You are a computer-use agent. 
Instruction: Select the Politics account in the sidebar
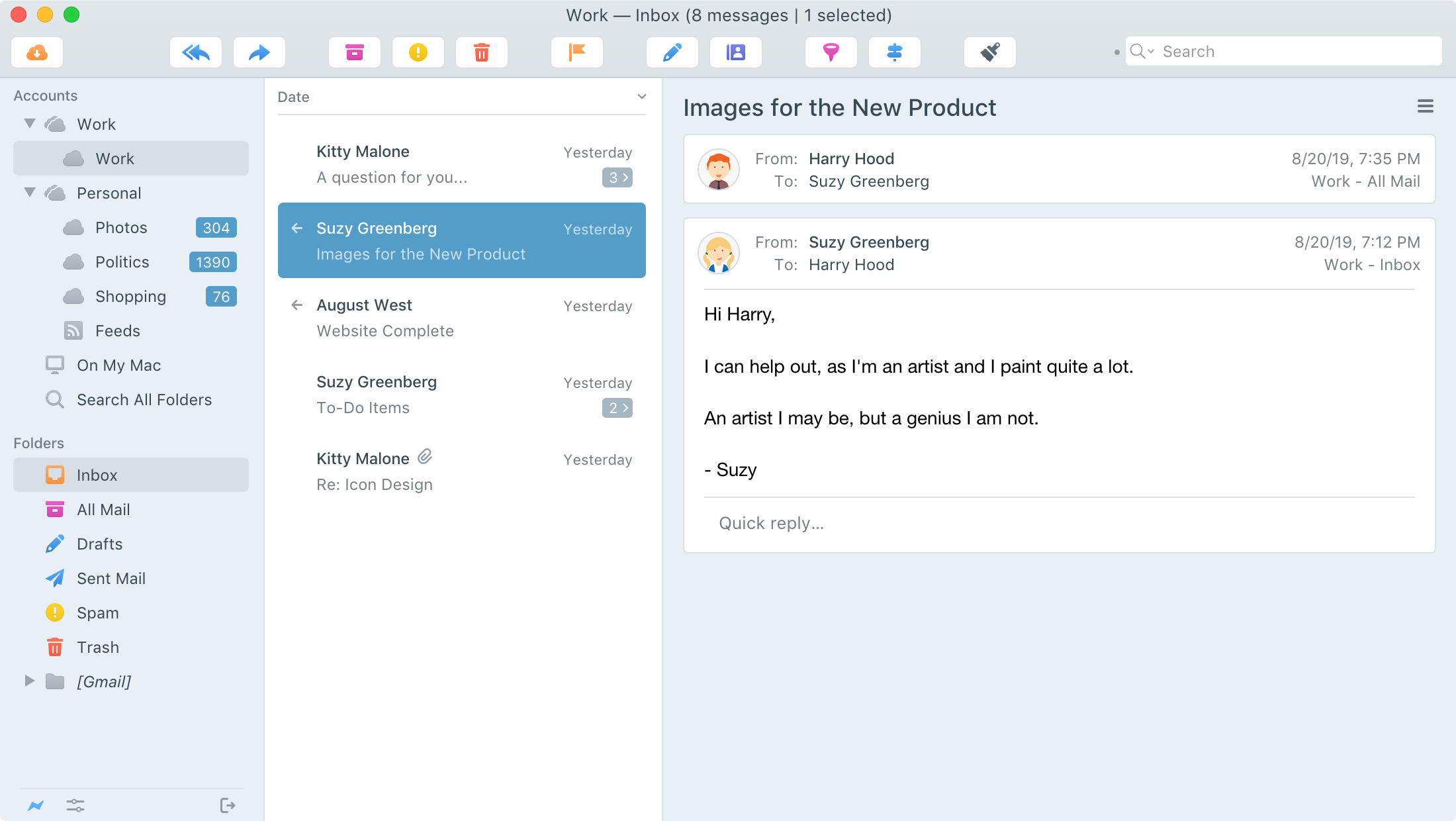[x=122, y=262]
